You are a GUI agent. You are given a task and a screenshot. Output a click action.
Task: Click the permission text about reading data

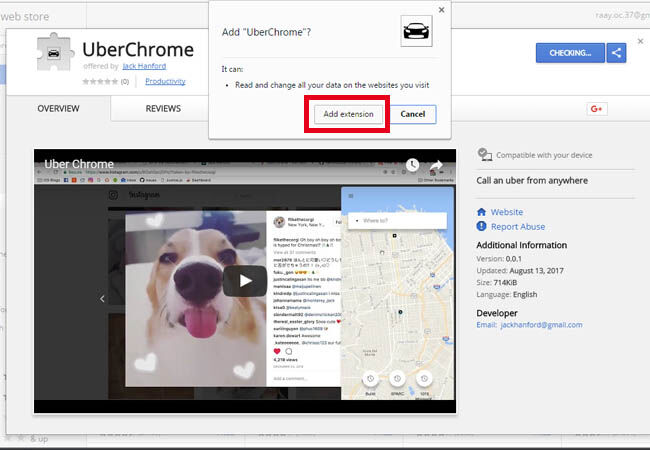[x=332, y=85]
